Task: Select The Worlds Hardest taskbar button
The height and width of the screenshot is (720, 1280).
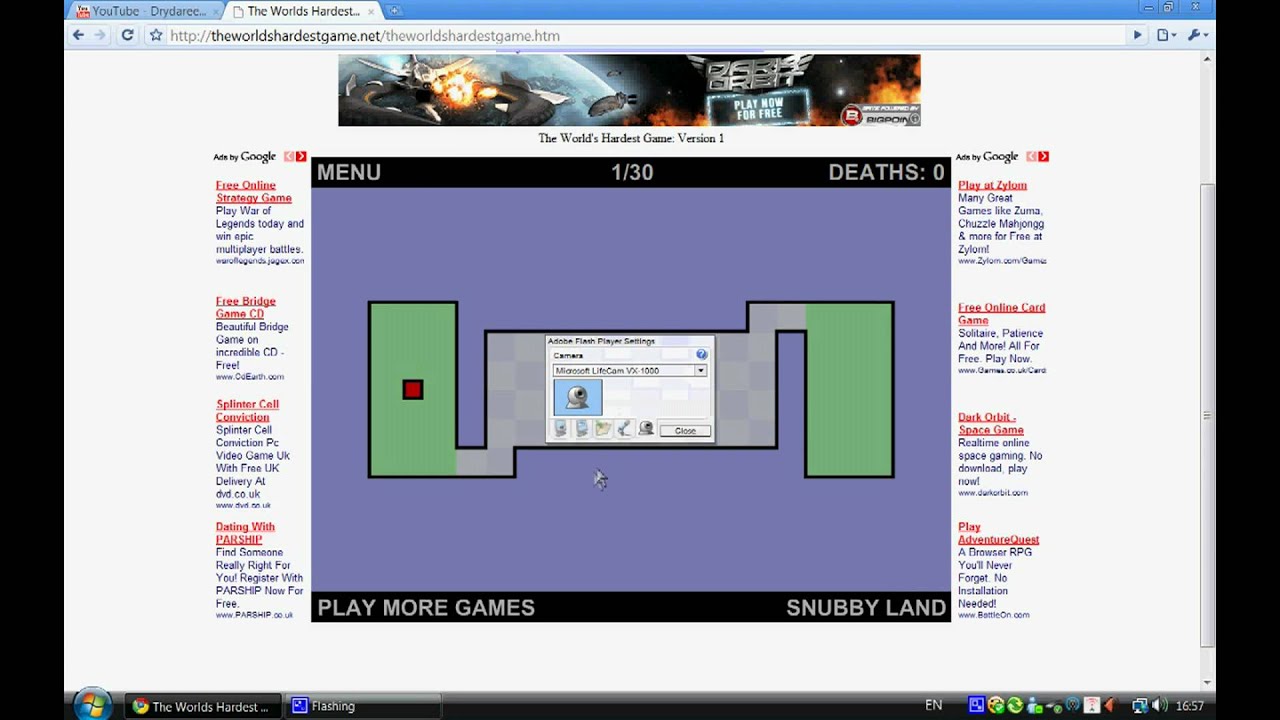Action: click(x=203, y=706)
